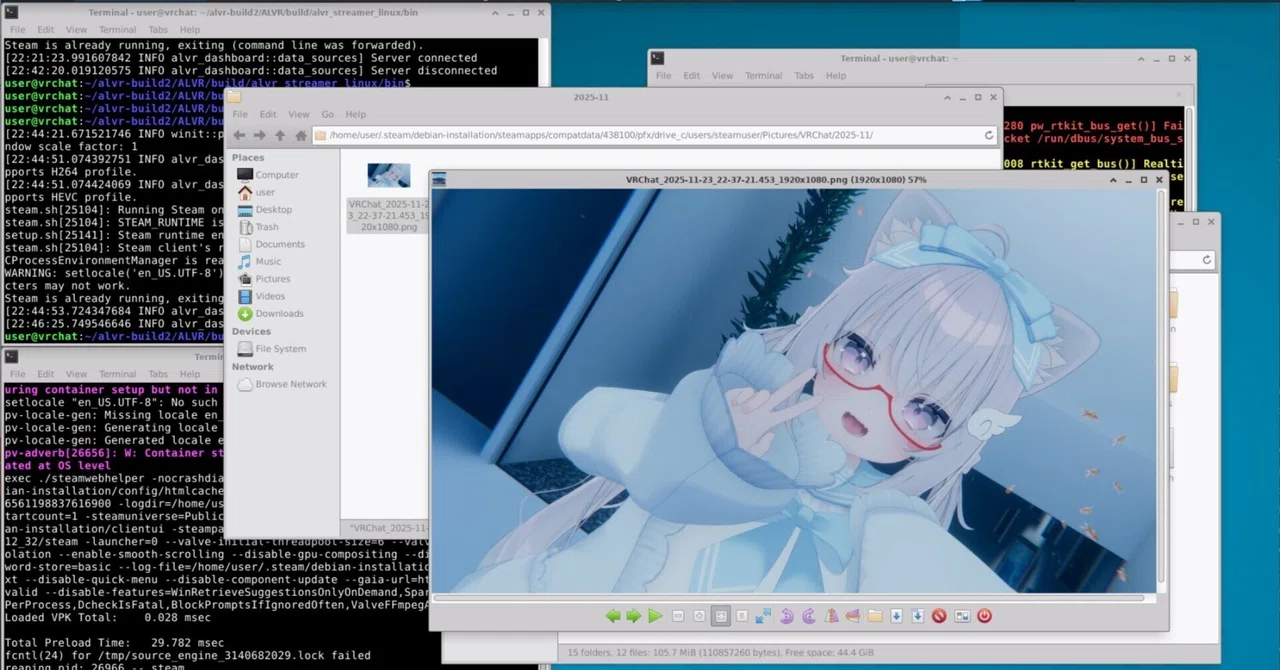
Task: Open File menu in right terminal window
Action: (663, 76)
